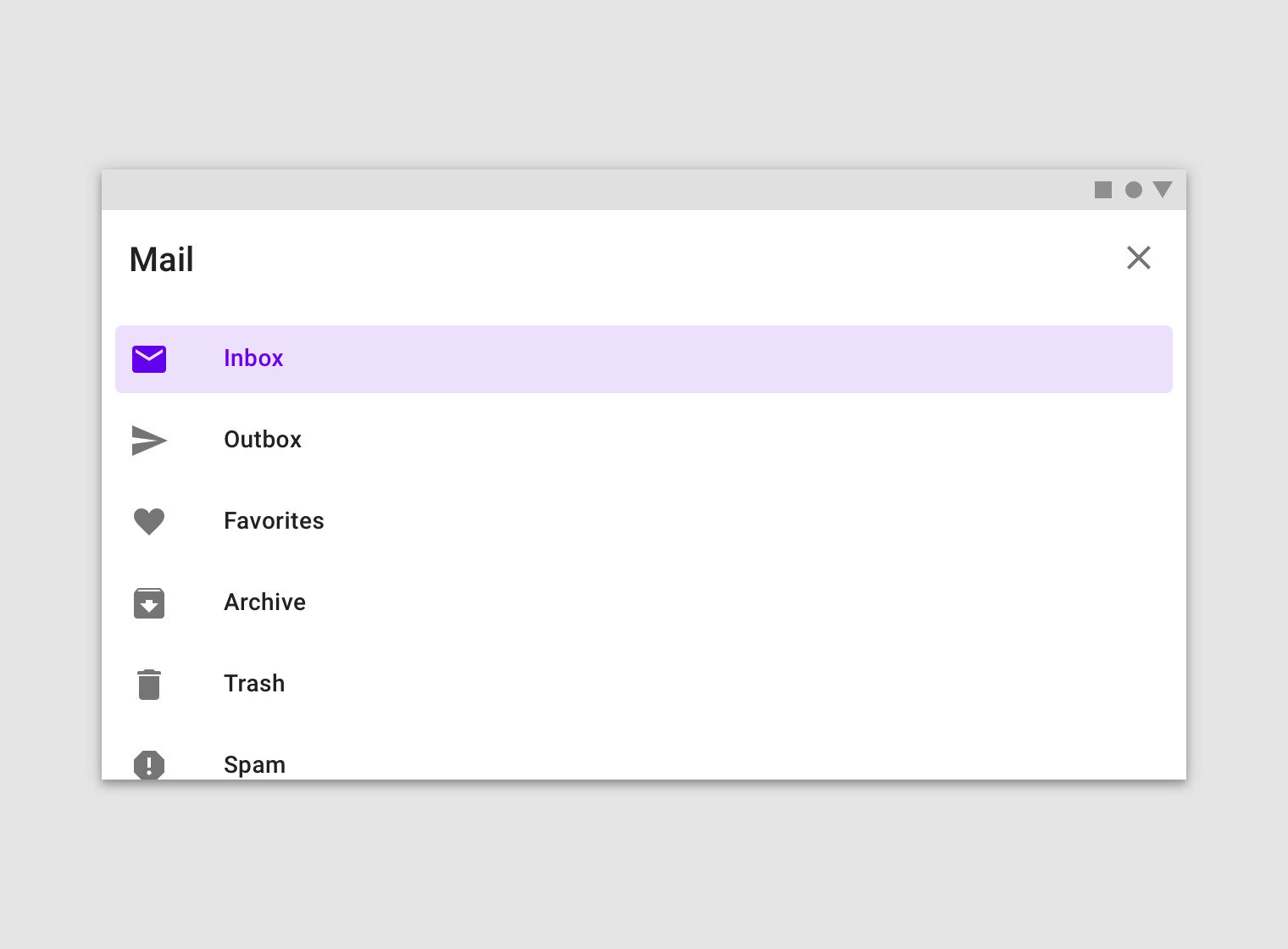Click the Archive box icon
The image size is (1288, 949).
click(149, 603)
